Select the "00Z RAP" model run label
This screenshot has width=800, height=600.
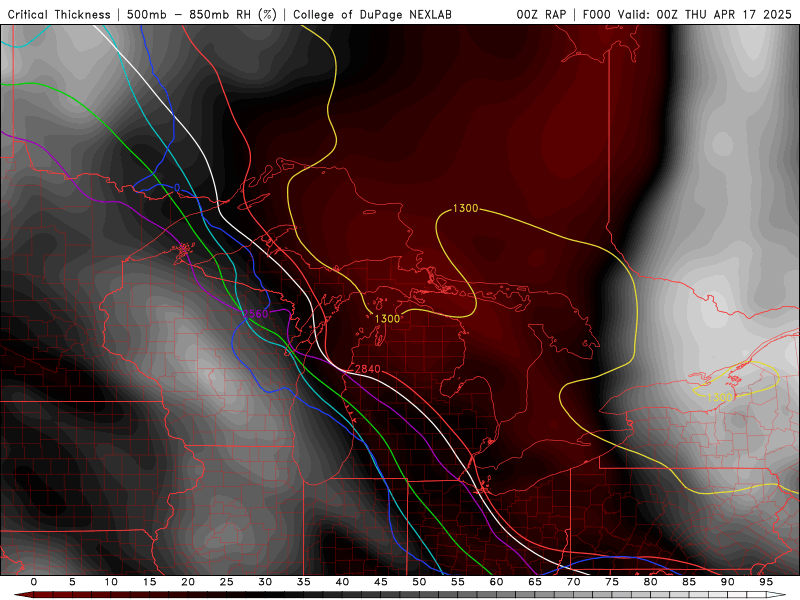point(541,15)
